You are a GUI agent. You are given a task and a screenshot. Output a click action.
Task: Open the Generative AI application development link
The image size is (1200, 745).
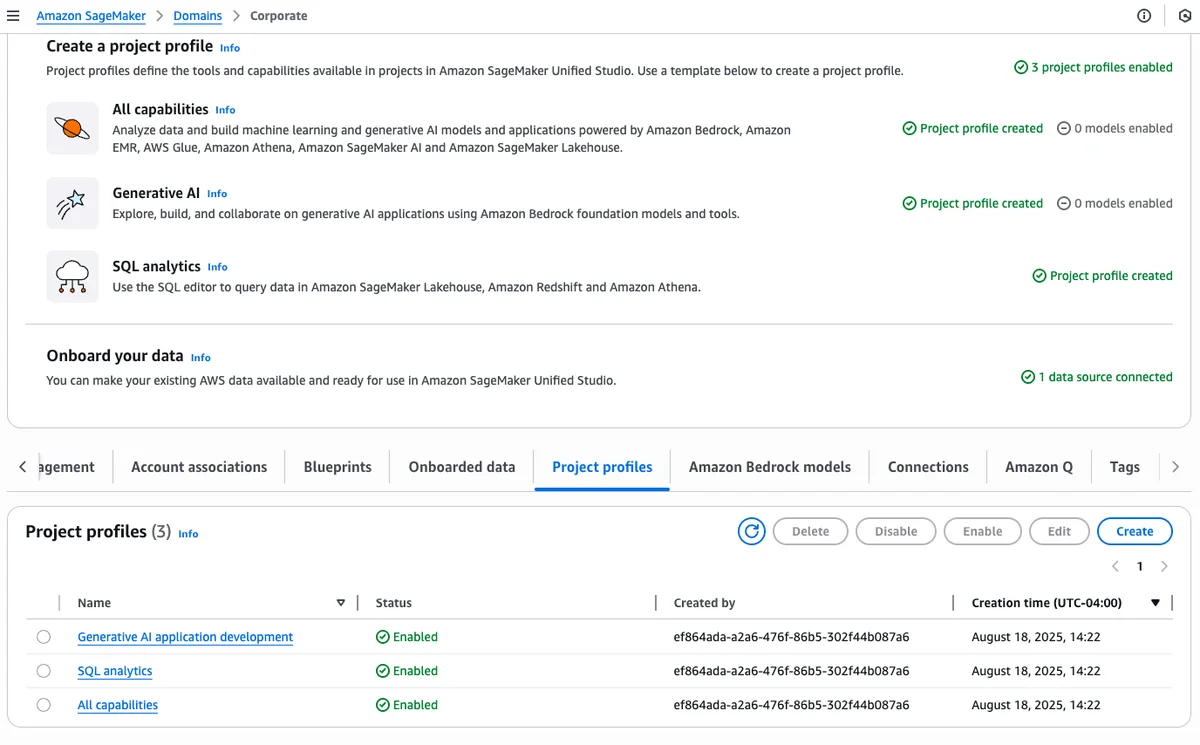[185, 637]
